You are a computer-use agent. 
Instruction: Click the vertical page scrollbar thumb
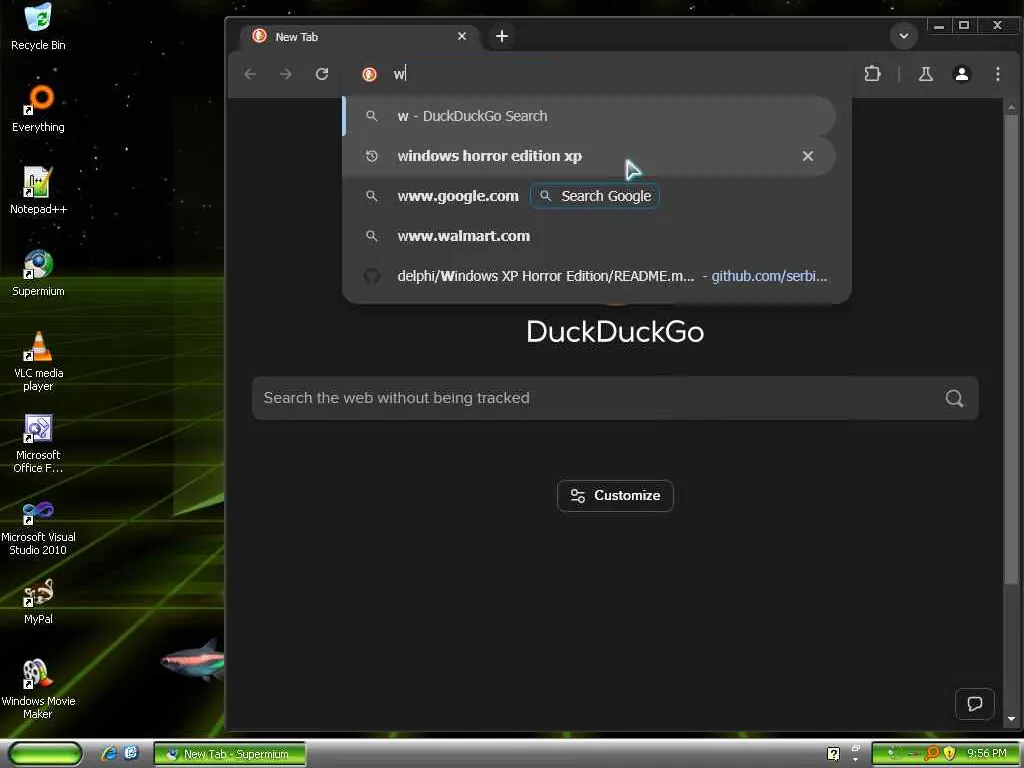click(x=1012, y=348)
